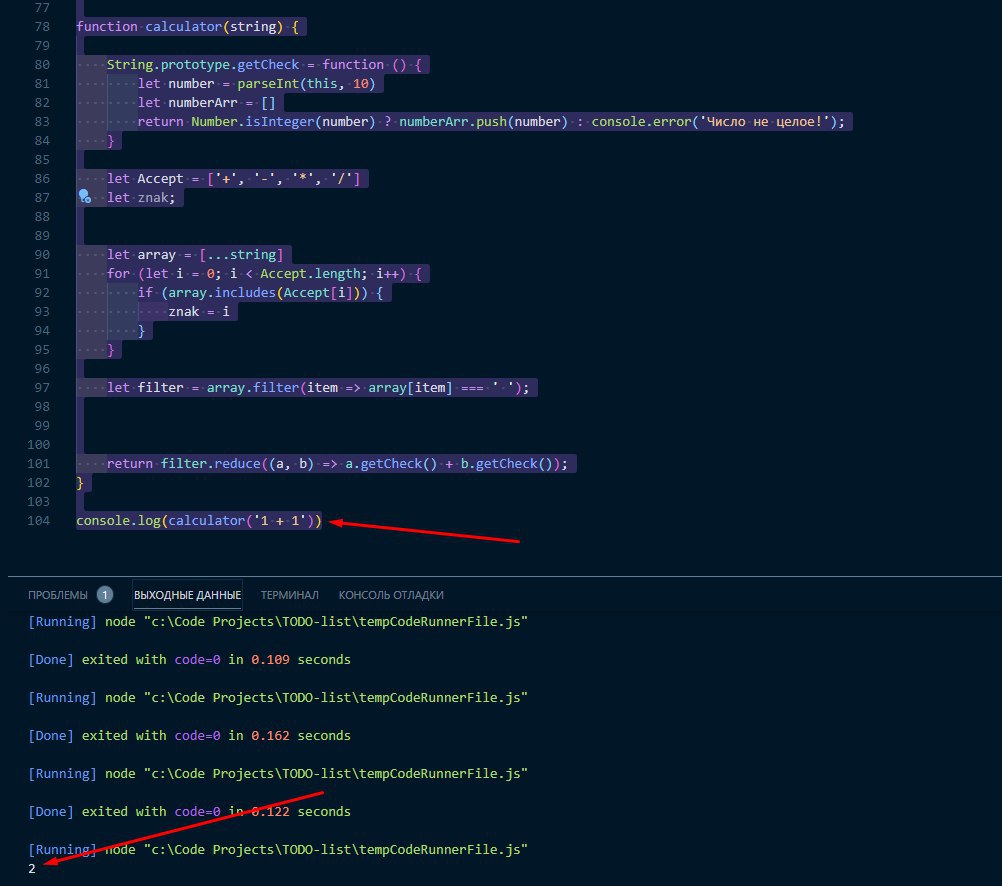Open the ТЕРМИНАЛ tab

289,595
